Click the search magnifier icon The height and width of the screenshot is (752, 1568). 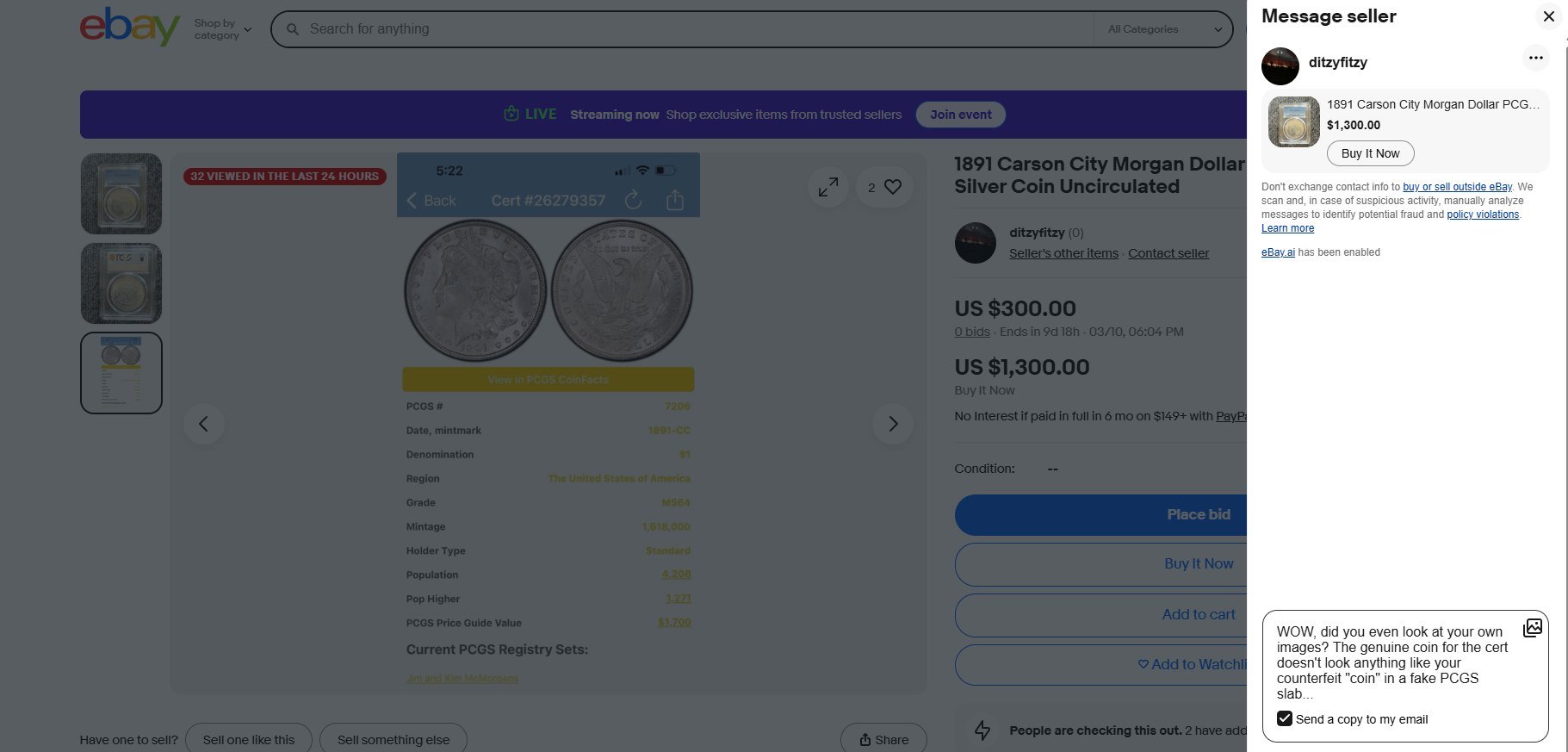[x=293, y=29]
